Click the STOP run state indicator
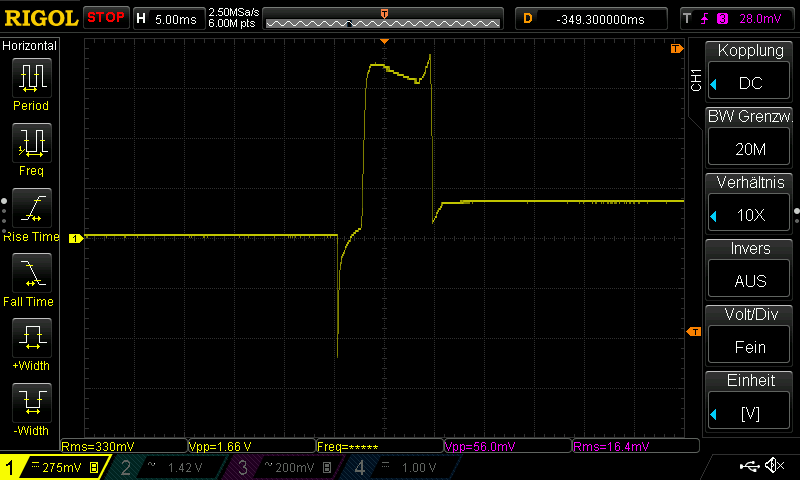Screen dimensions: 800x480 click(106, 18)
